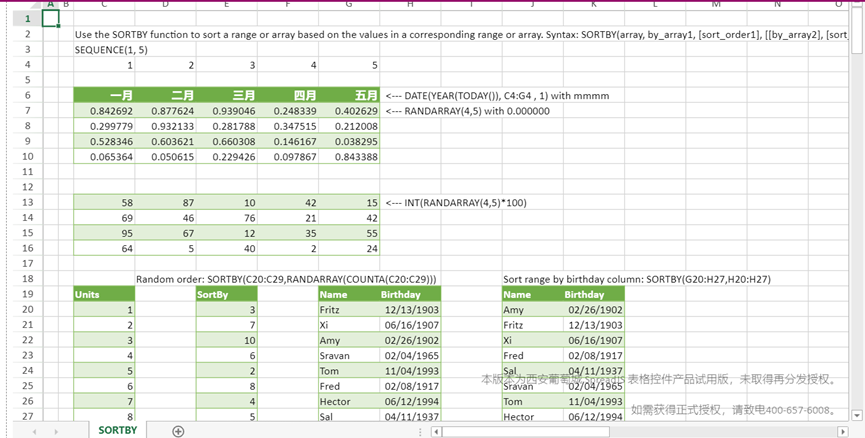Select row header 7

click(x=28, y=110)
